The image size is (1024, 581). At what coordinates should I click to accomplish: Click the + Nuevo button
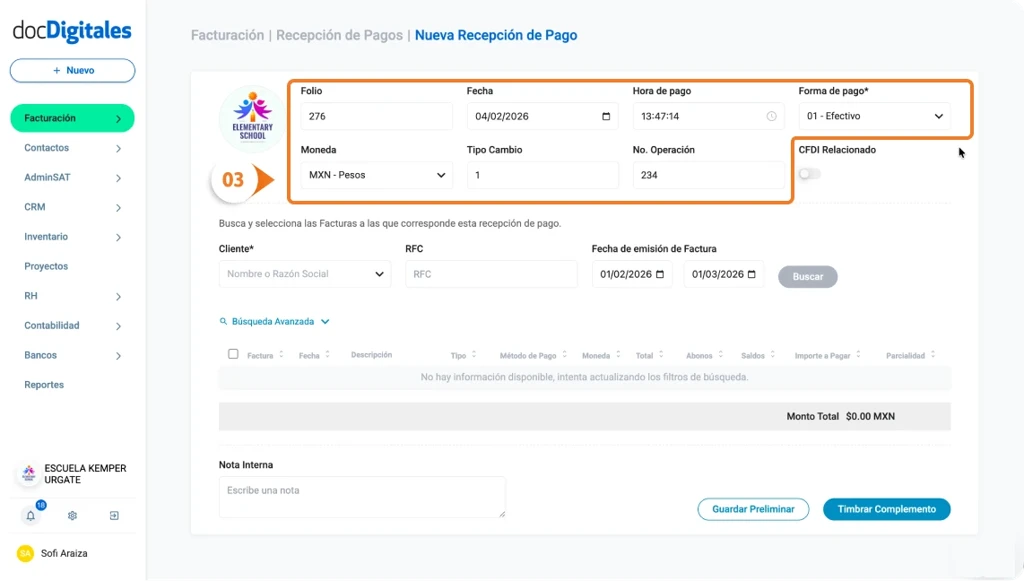coord(72,70)
